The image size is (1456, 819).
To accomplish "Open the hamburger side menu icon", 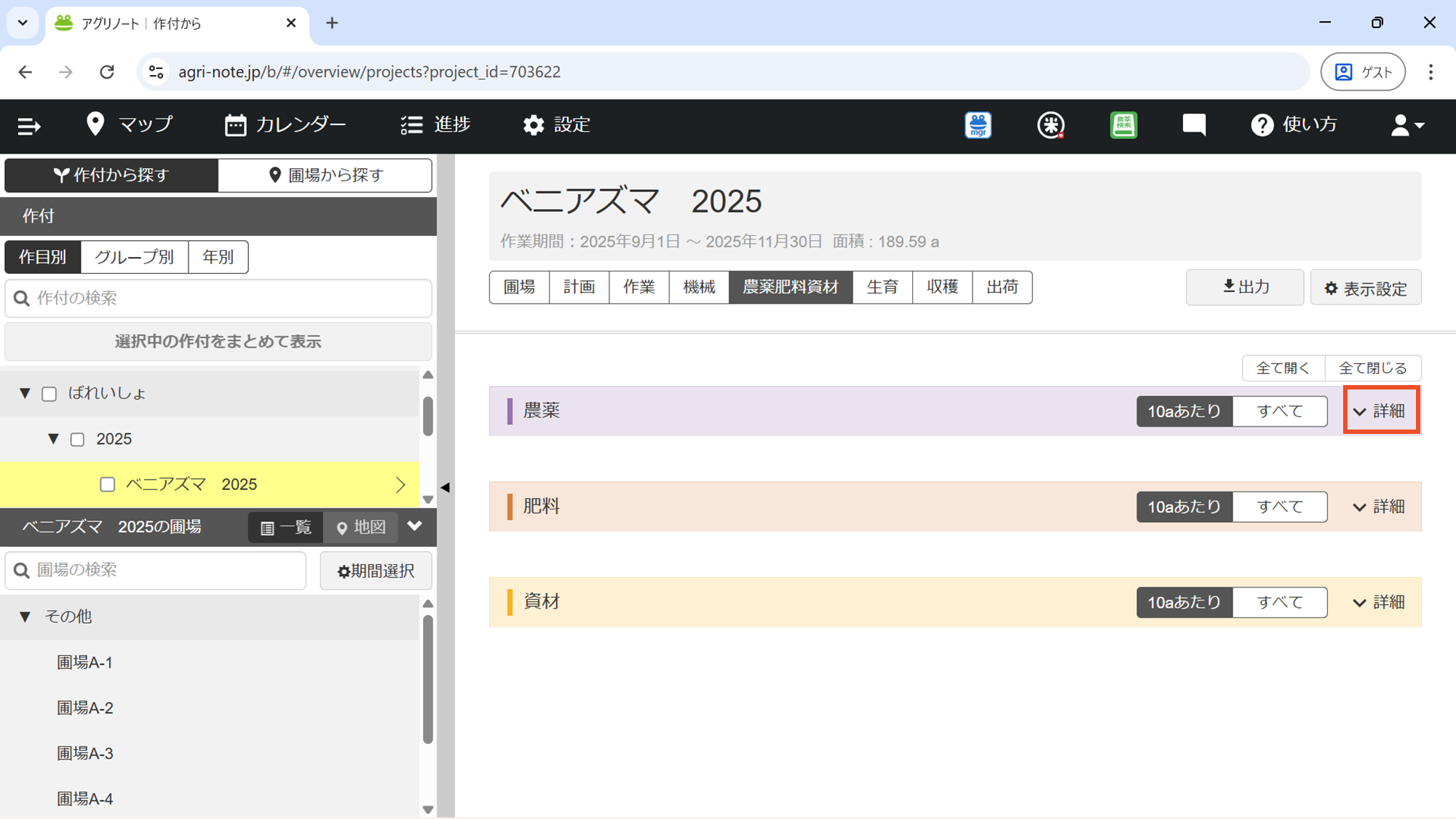I will (29, 126).
